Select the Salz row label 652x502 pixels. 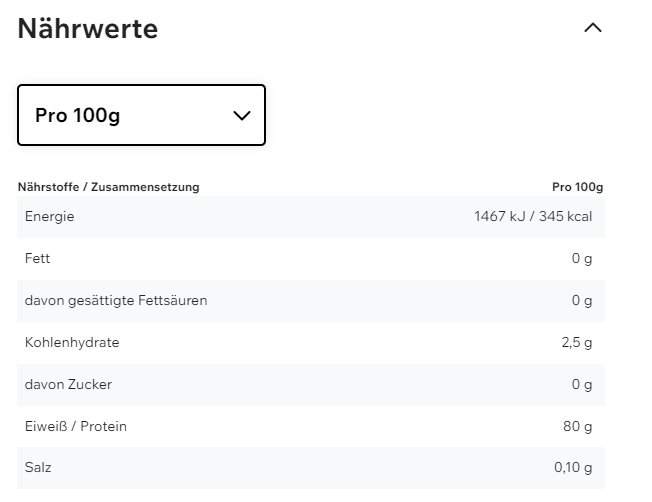[x=38, y=468]
